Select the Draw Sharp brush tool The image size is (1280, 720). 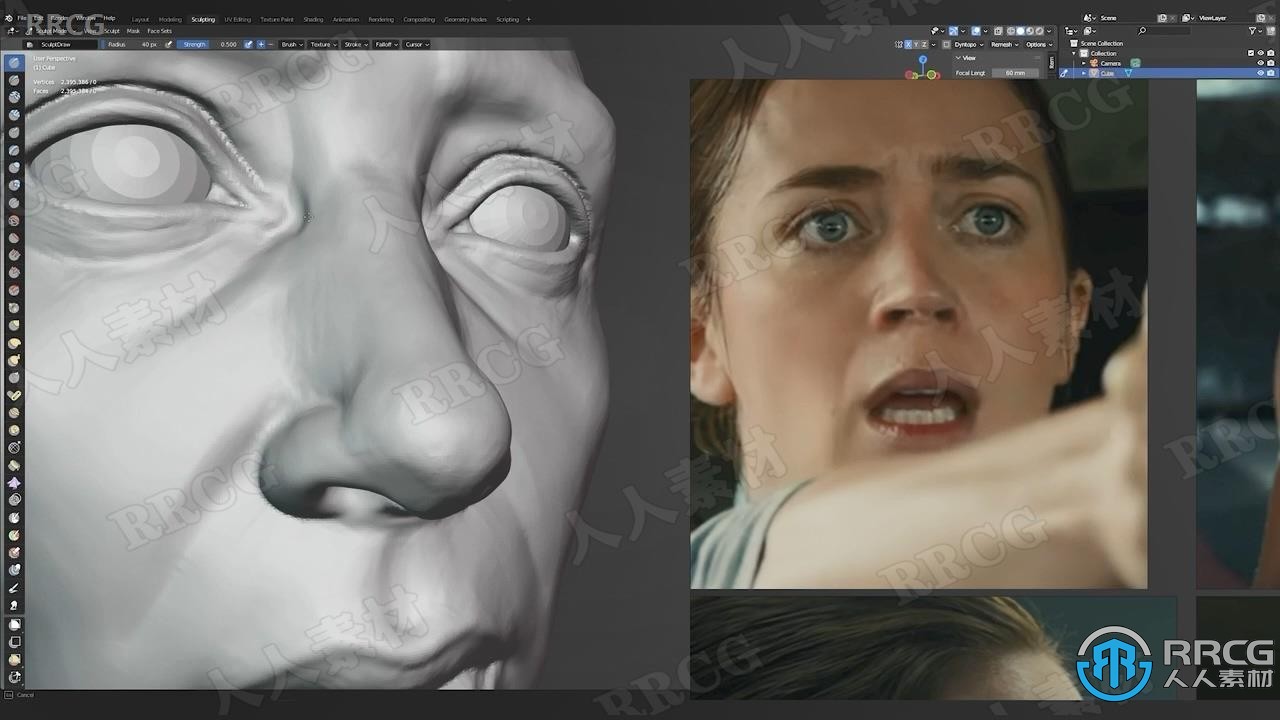pos(15,80)
